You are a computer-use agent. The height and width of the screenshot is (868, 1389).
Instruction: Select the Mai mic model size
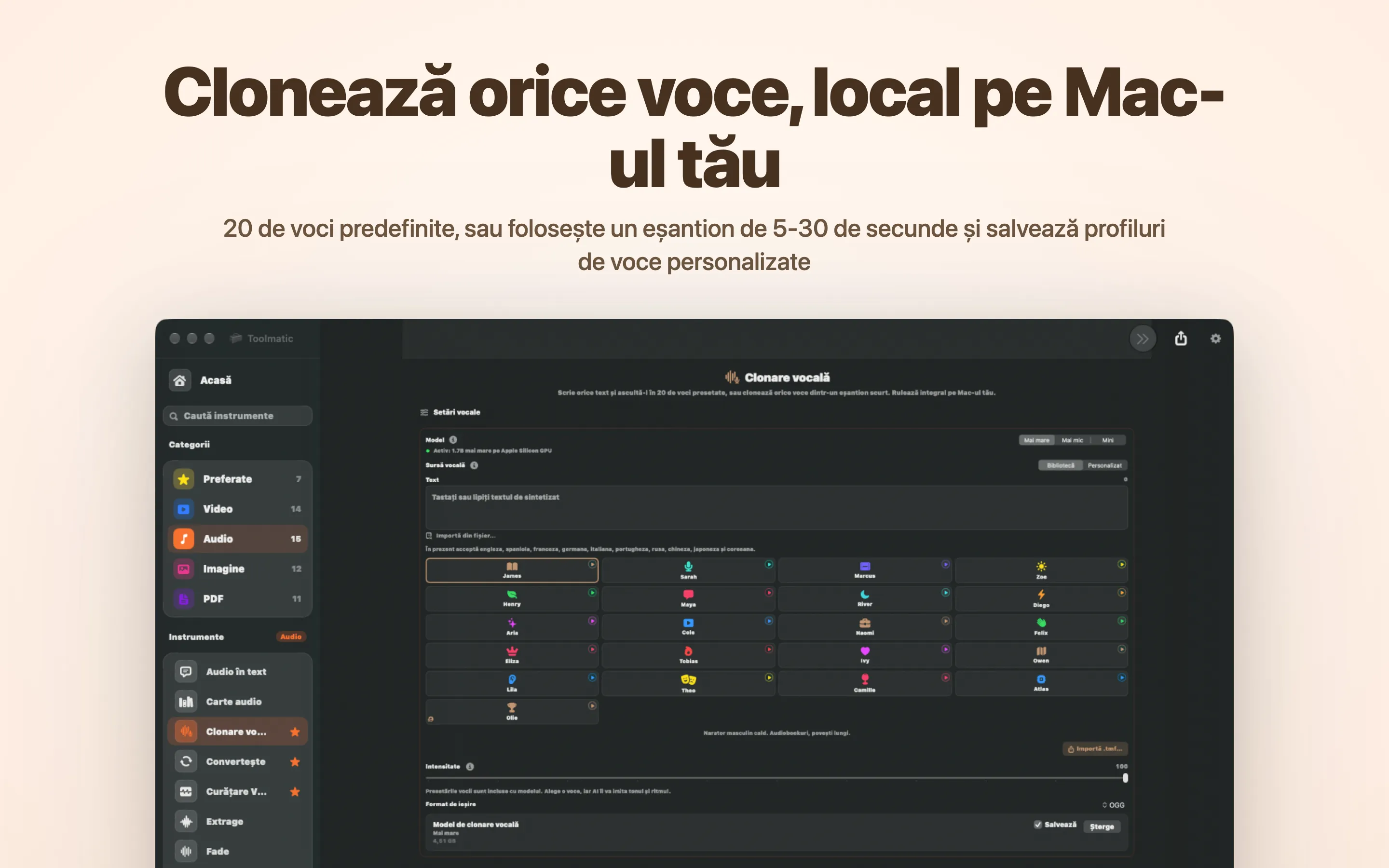[x=1072, y=440]
